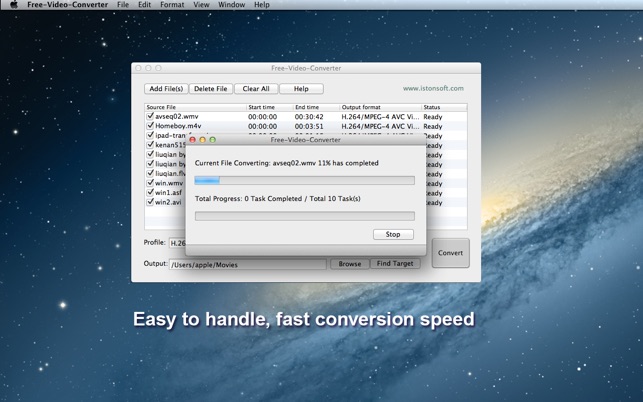This screenshot has height=402, width=643.
Task: Click the Source File column header
Action: click(x=195, y=107)
